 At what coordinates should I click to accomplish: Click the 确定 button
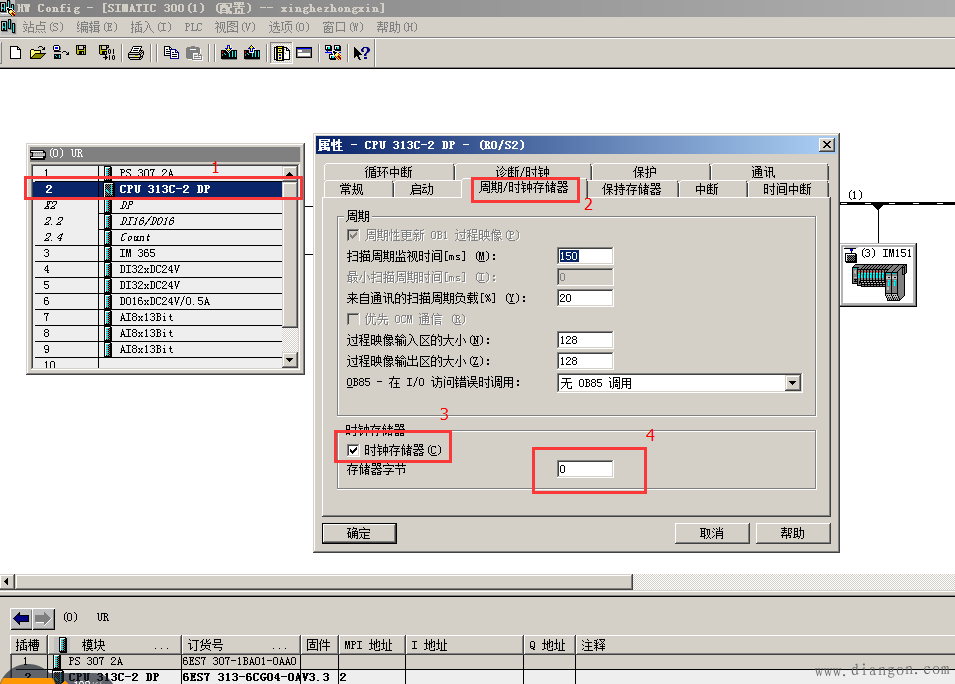click(x=358, y=533)
